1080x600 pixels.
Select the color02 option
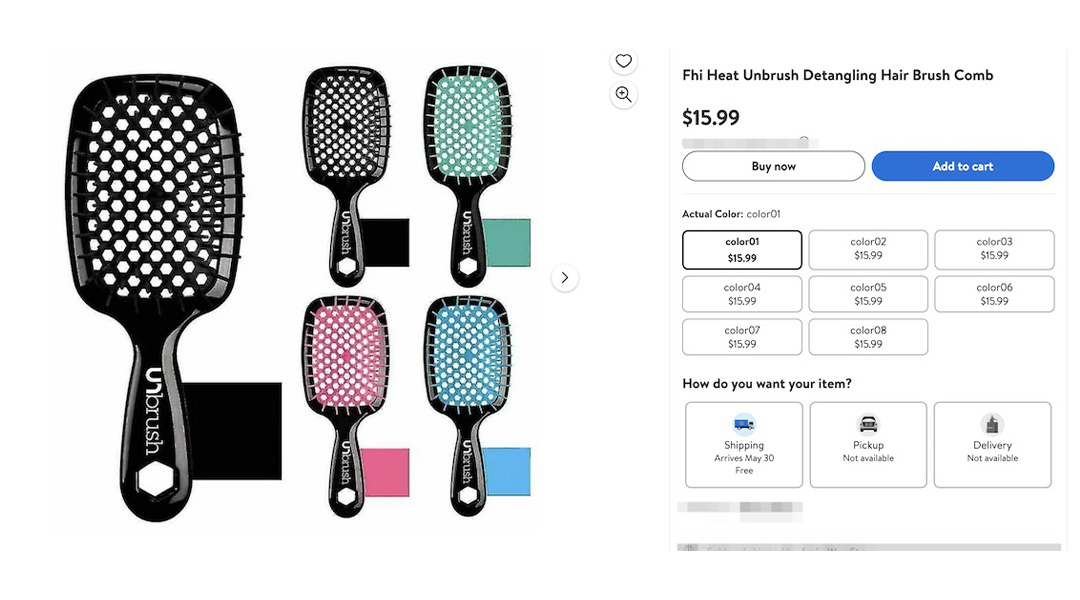868,249
